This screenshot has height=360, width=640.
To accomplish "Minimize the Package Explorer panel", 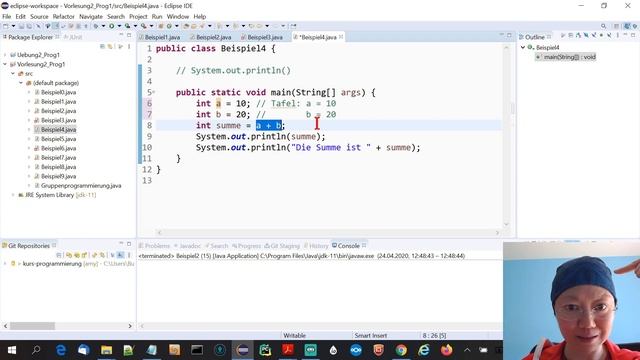I will pos(121,36).
